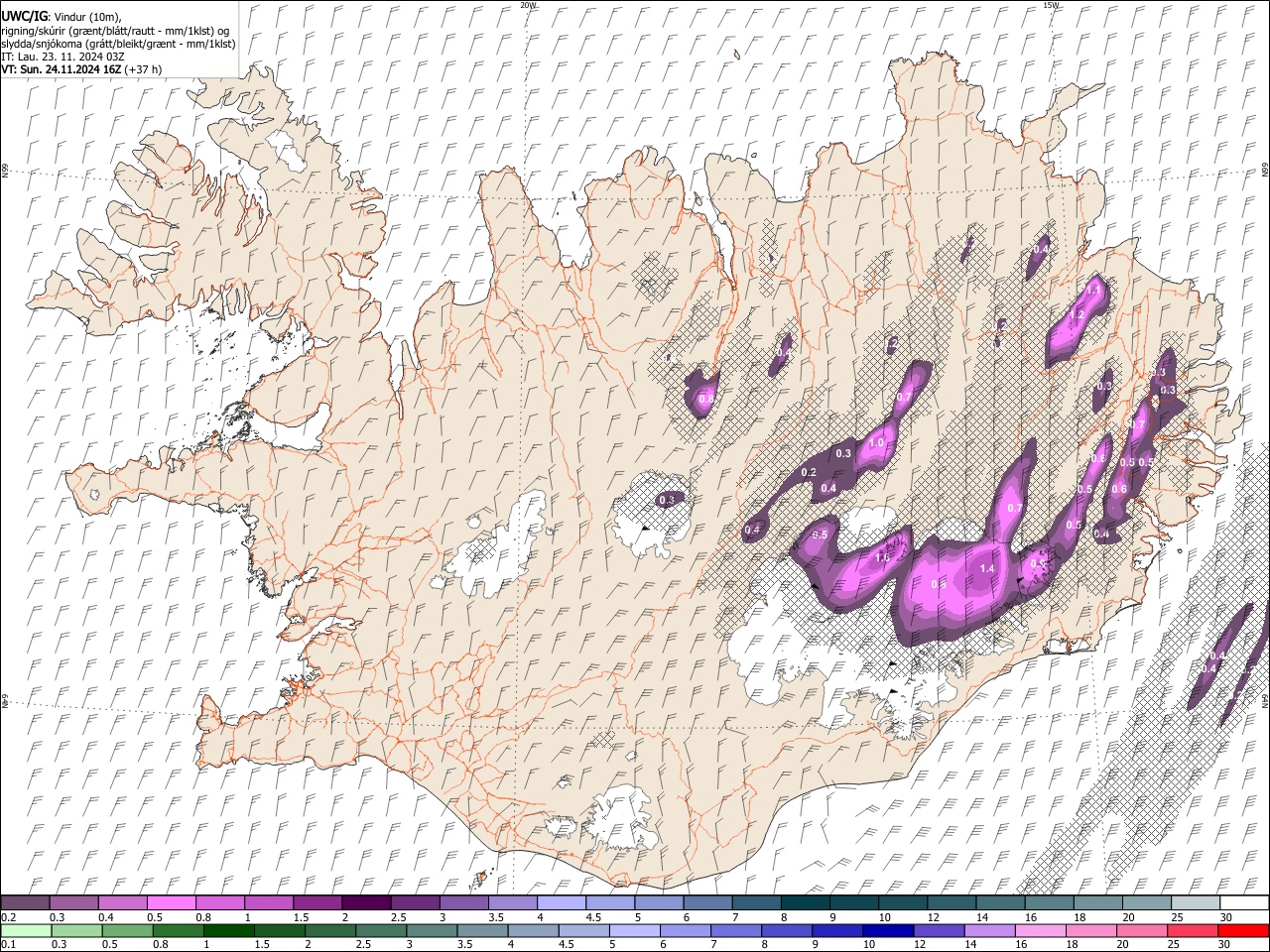This screenshot has width=1270, height=952.
Task: Pick the bright magenta swatch between 0.5 and 0.8
Action: (x=171, y=902)
